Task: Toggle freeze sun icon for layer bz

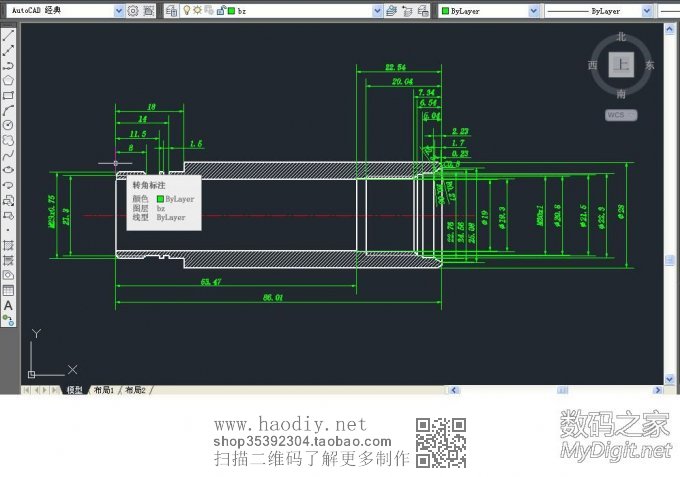Action: (x=197, y=10)
